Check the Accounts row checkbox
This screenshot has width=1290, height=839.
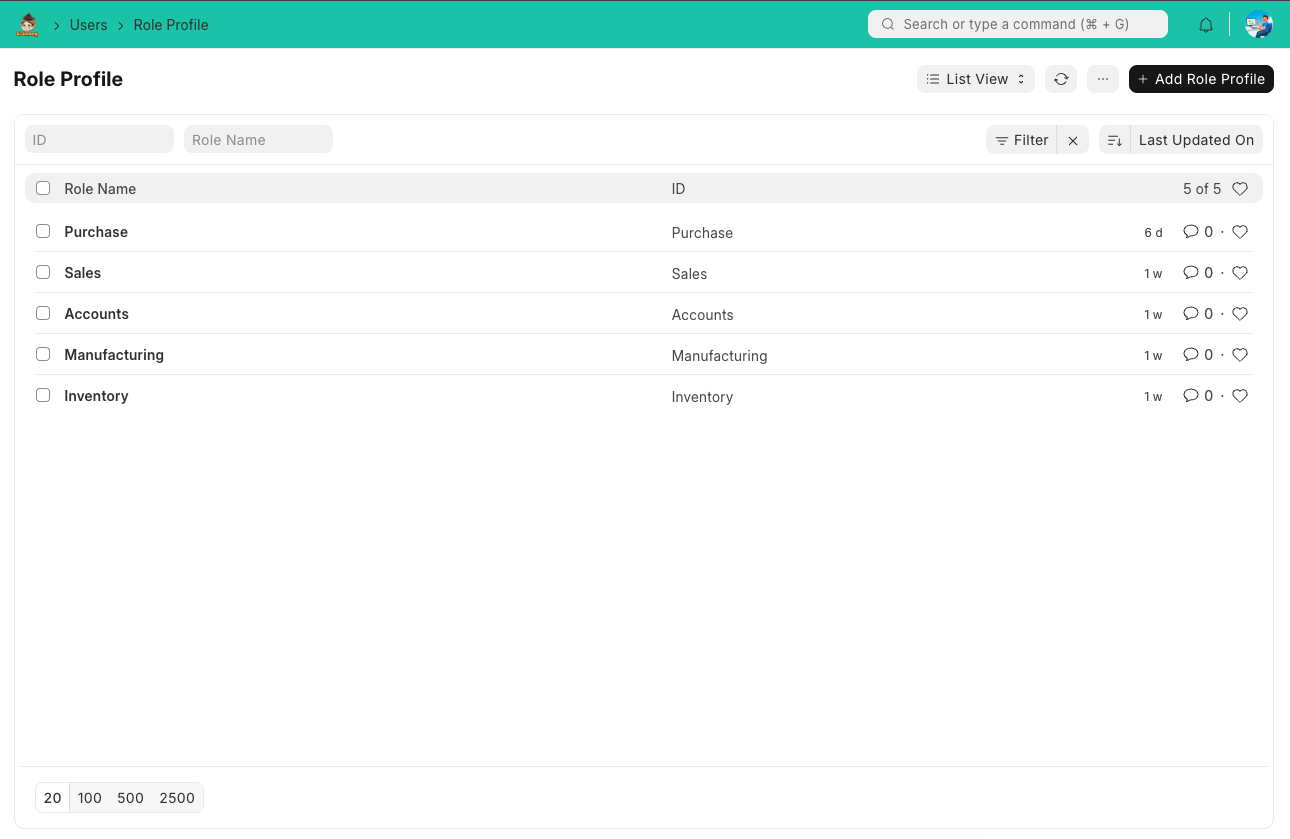tap(43, 314)
